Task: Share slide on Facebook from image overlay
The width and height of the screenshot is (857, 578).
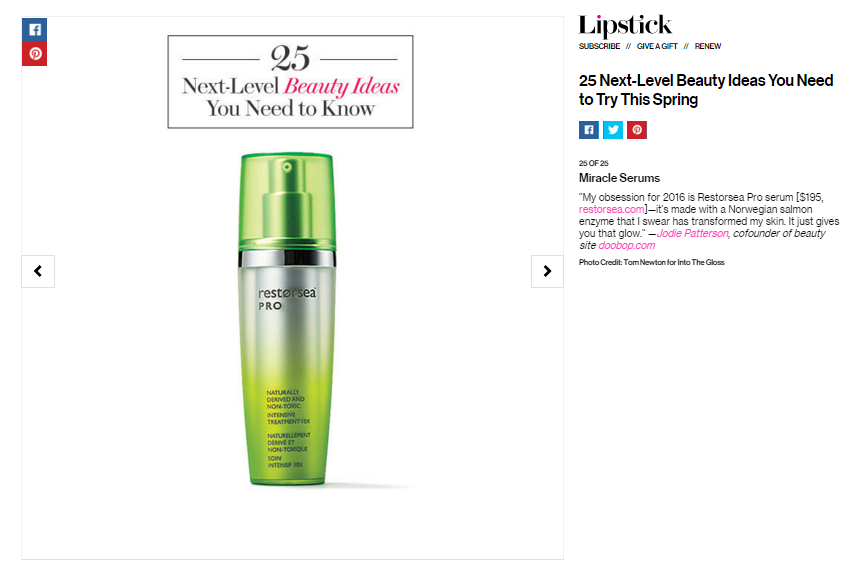Action: 34,30
